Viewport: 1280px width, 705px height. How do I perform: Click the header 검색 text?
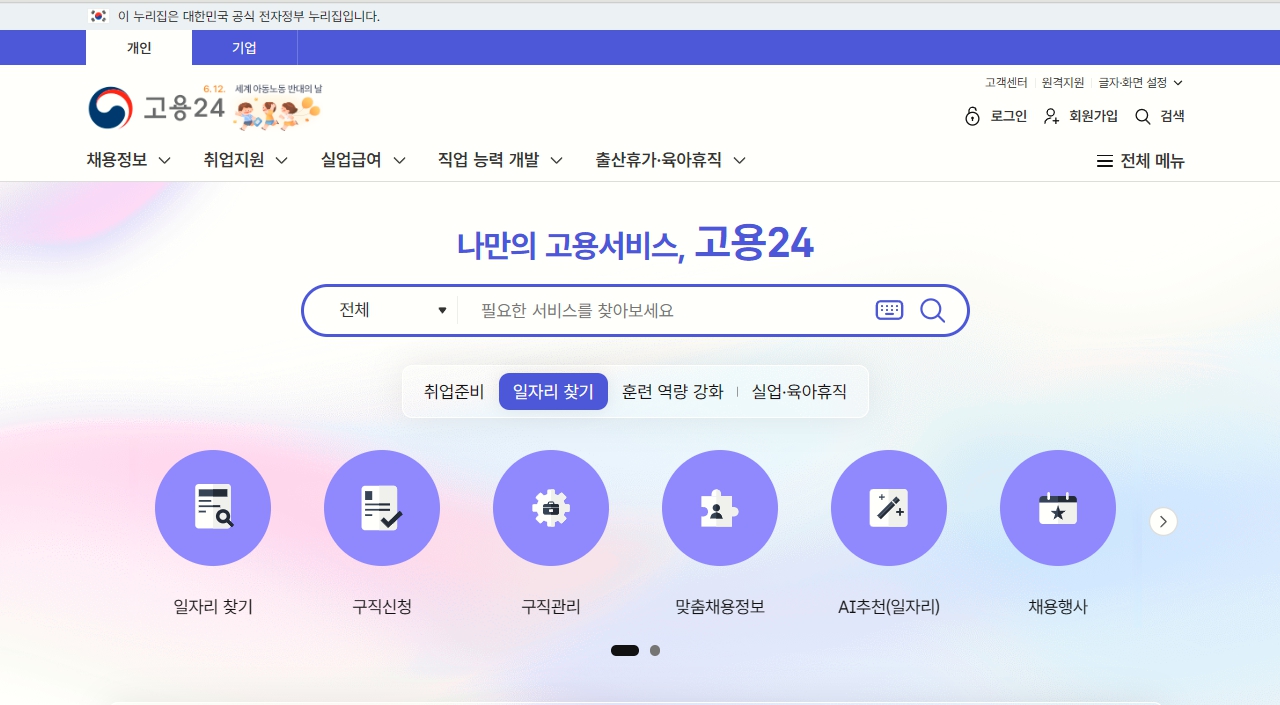[1172, 116]
